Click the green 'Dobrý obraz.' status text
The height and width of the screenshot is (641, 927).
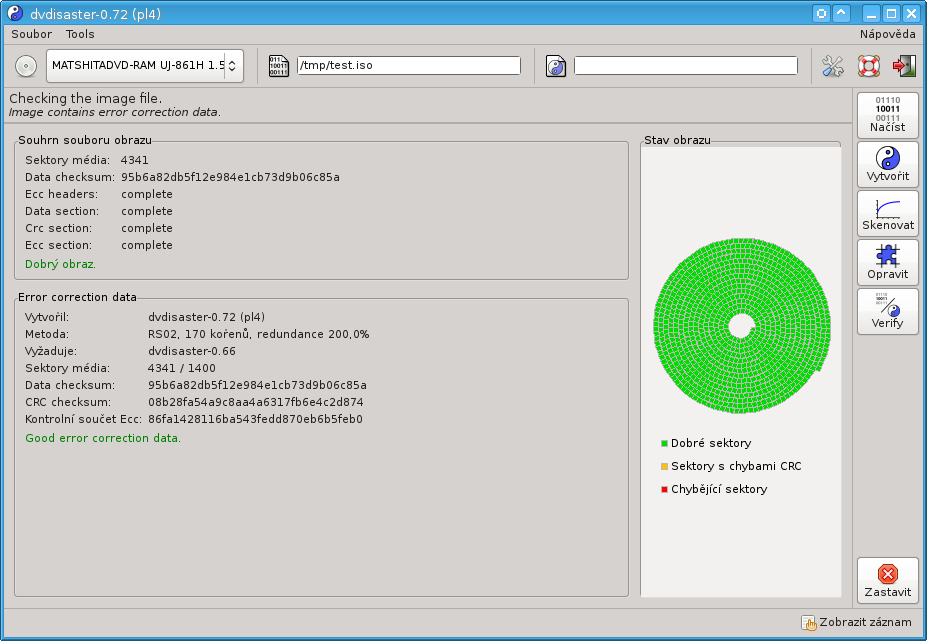[60, 264]
